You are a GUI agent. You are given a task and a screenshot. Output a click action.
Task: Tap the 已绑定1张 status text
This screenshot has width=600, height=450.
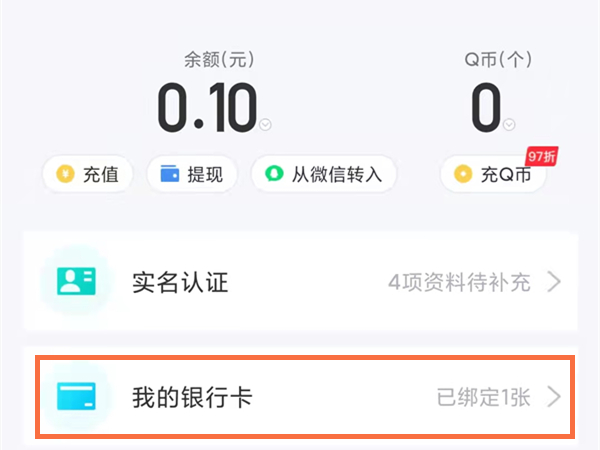(483, 398)
